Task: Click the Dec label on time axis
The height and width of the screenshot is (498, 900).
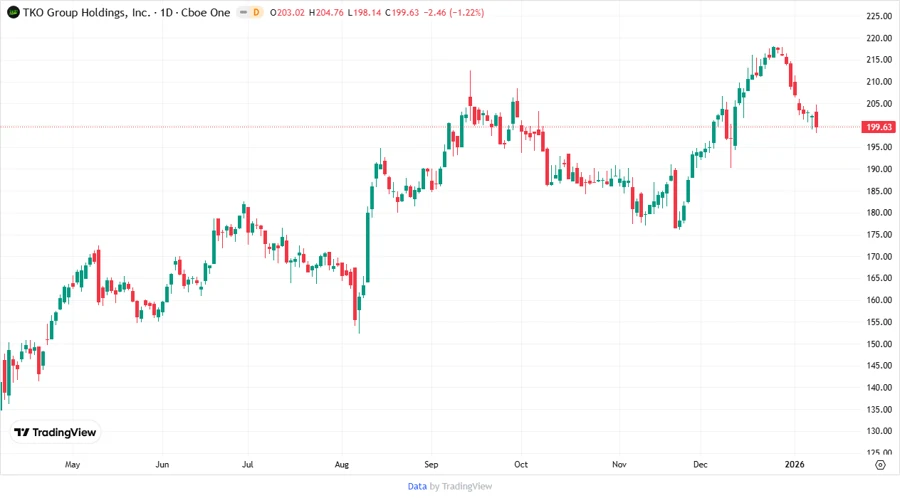Action: [x=700, y=464]
